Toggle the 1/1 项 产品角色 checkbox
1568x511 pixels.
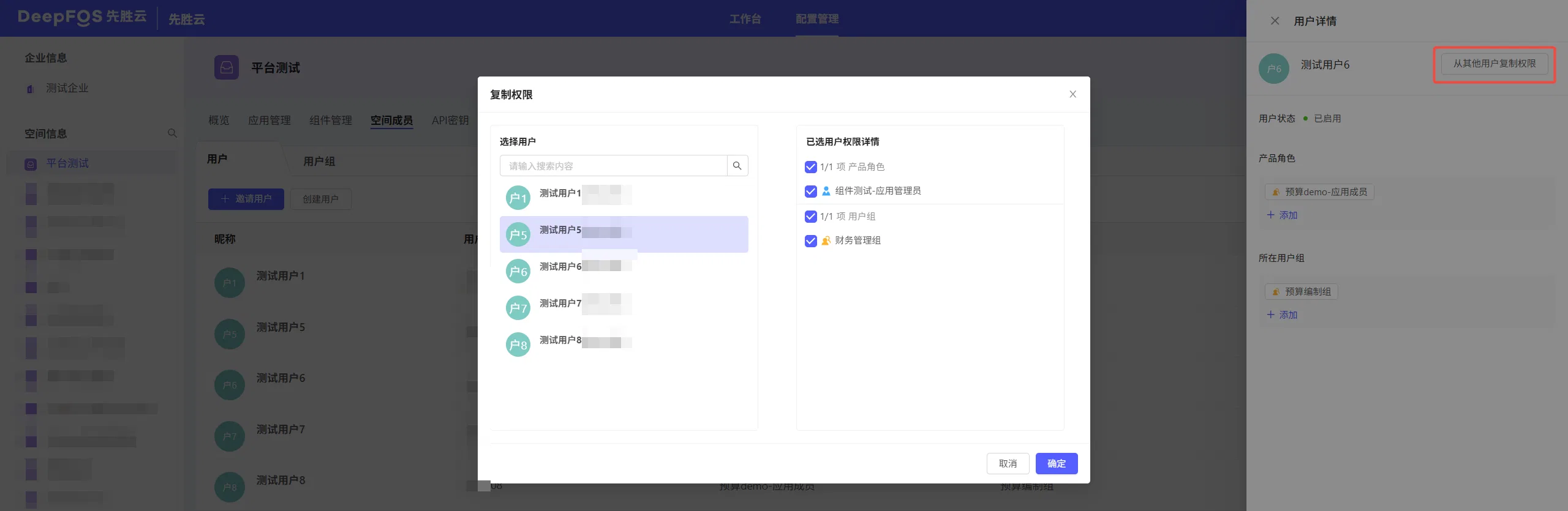click(810, 167)
